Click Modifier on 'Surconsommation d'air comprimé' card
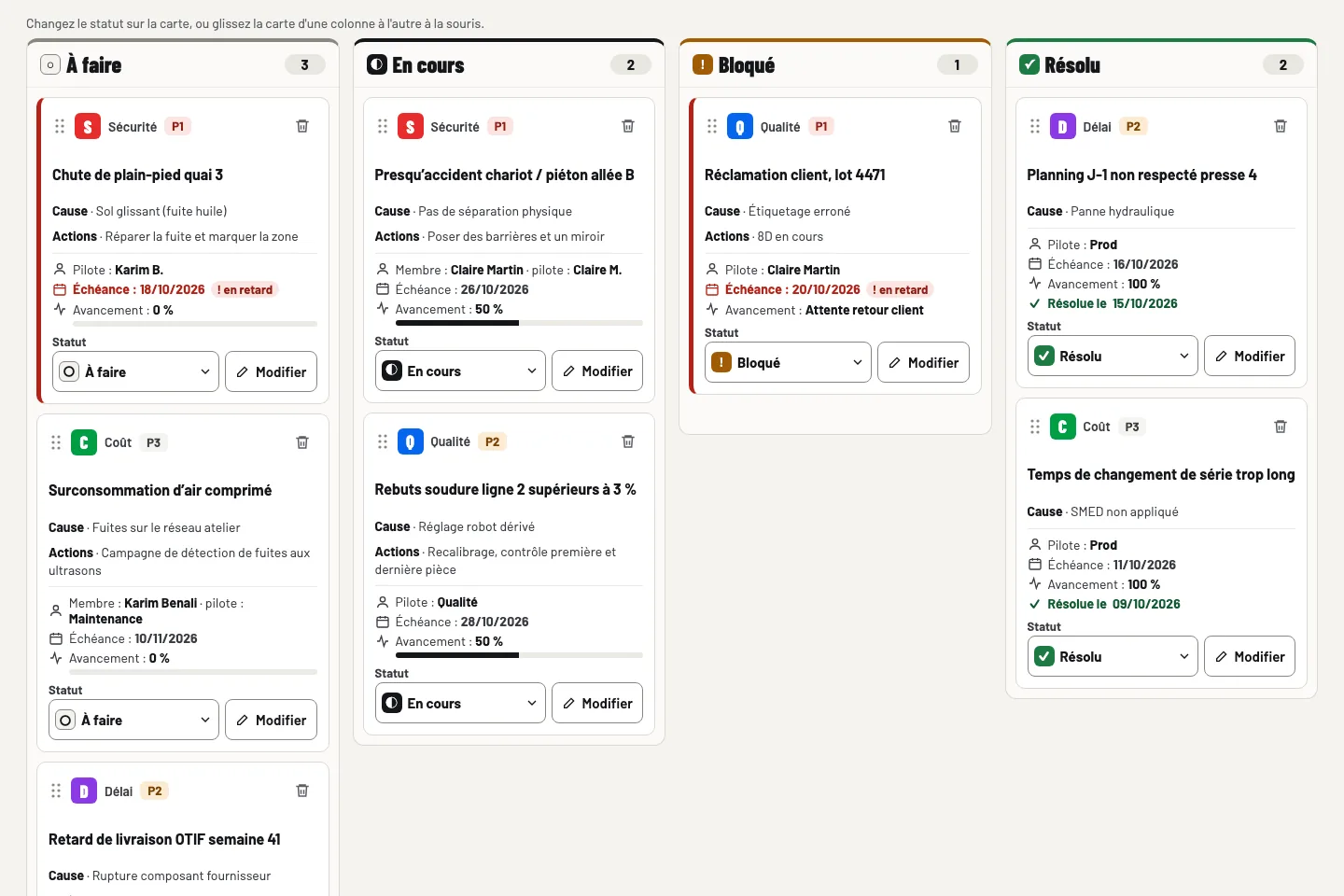 [272, 720]
